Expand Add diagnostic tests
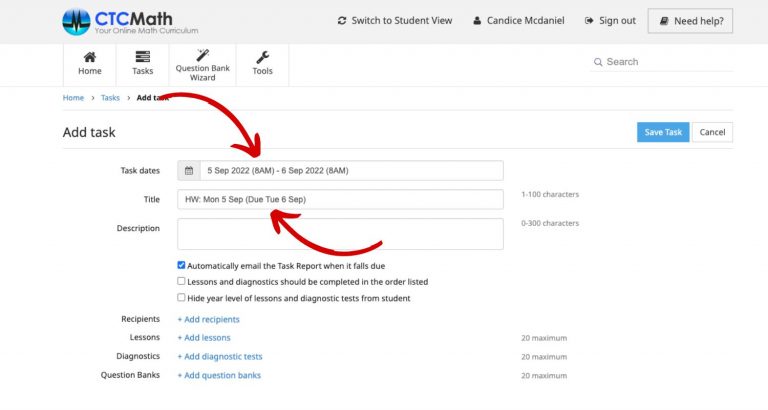This screenshot has width=768, height=410. (x=220, y=357)
